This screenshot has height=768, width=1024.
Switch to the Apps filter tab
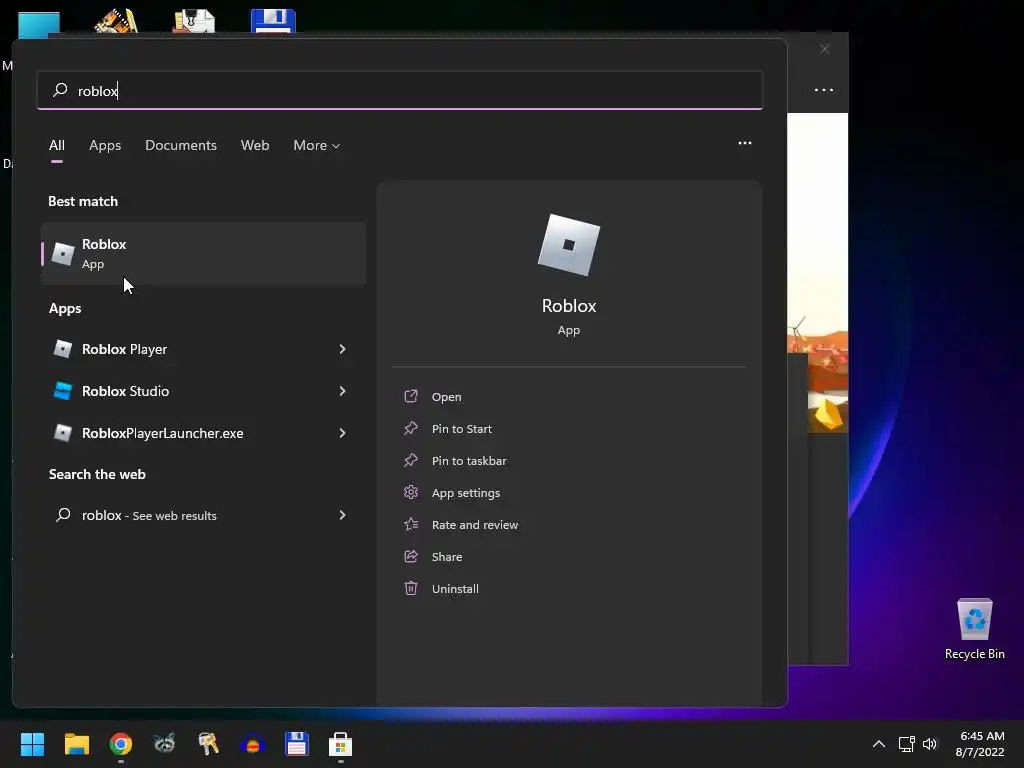pyautogui.click(x=105, y=146)
